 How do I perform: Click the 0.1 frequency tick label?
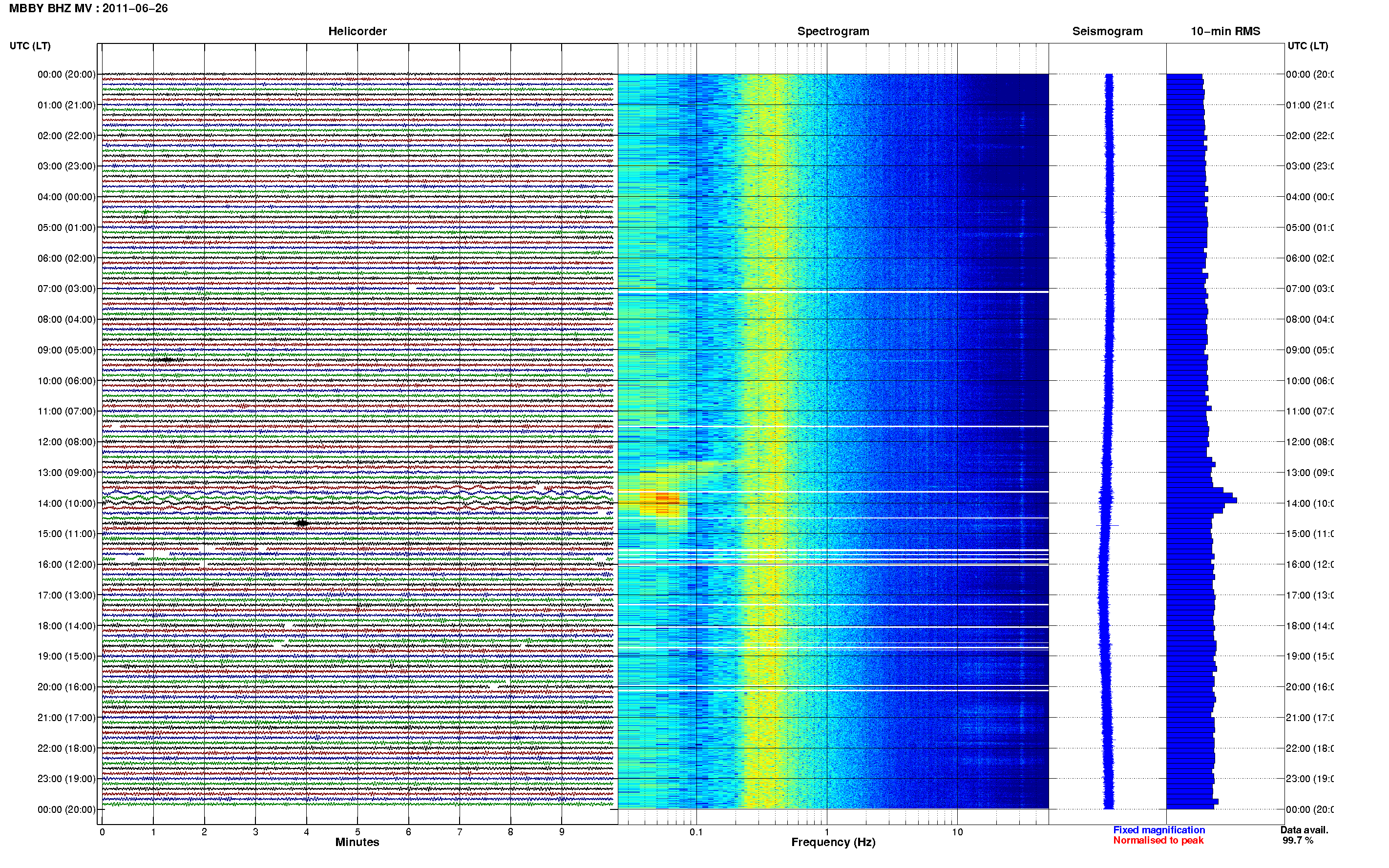tap(696, 832)
